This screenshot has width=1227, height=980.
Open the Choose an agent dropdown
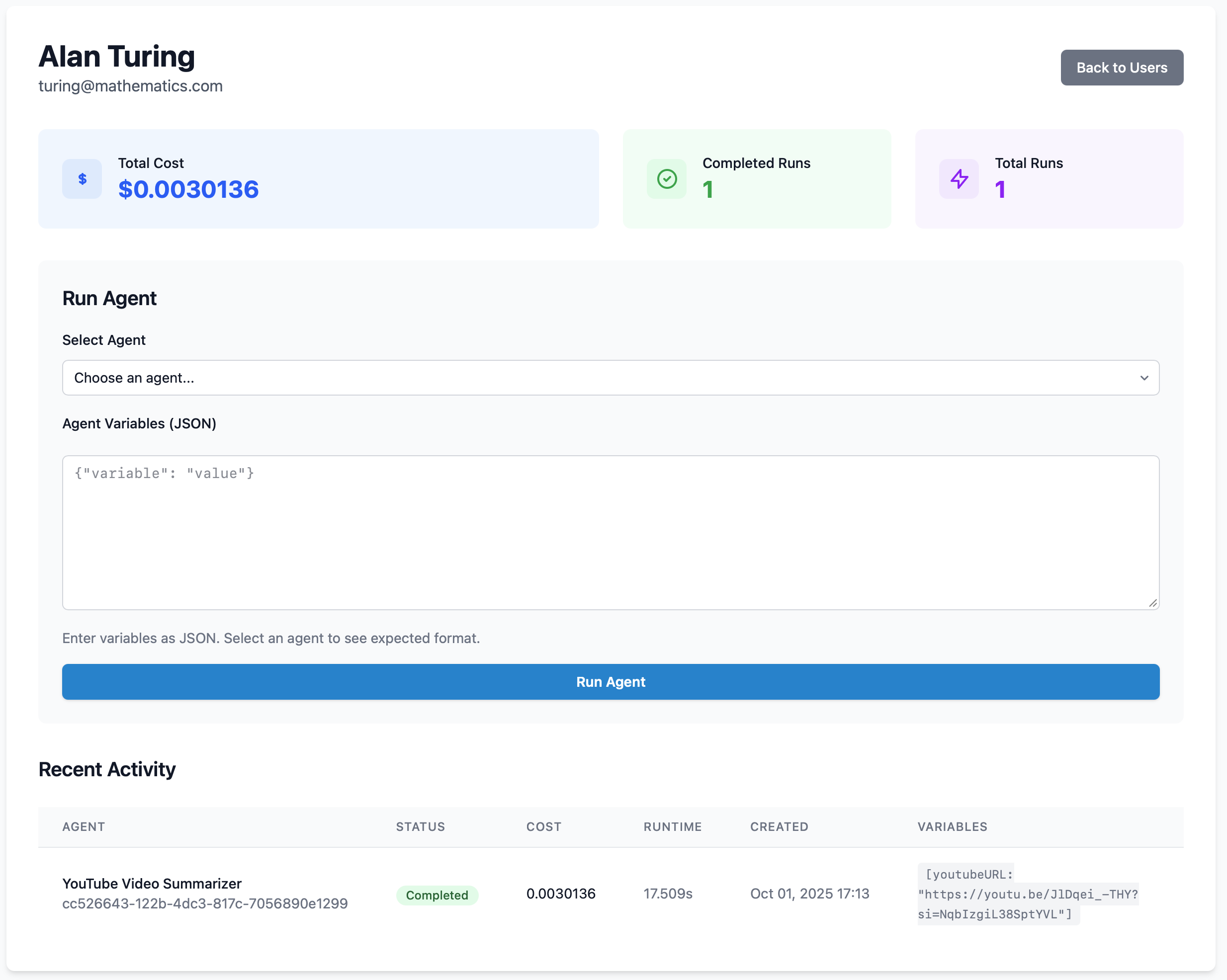pos(610,378)
